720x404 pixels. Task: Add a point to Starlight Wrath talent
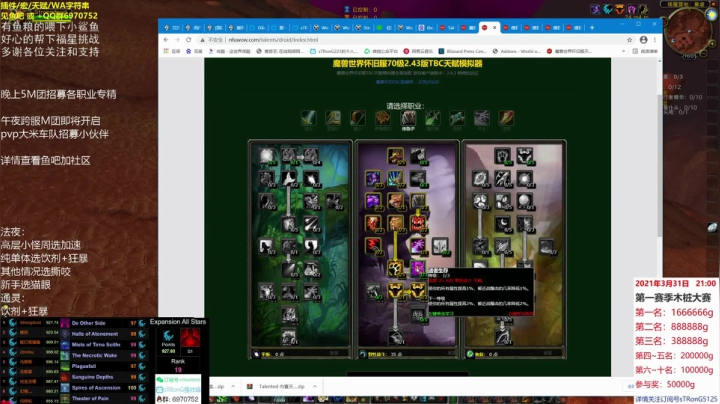pyautogui.click(x=266, y=156)
